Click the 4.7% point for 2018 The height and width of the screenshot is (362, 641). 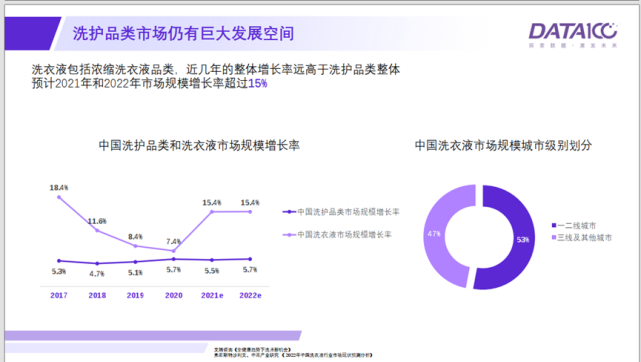tap(97, 264)
